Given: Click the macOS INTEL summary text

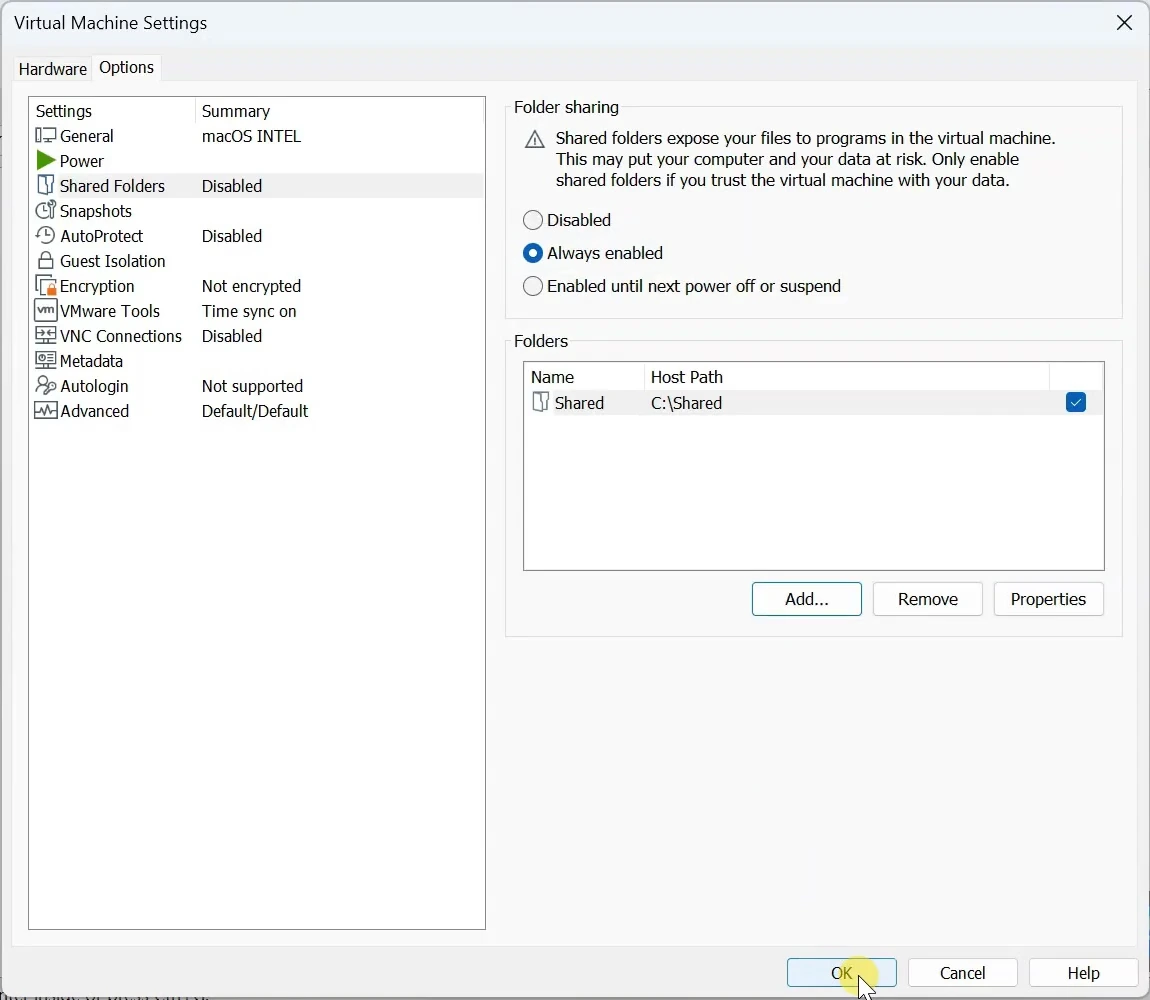Looking at the screenshot, I should pos(252,136).
